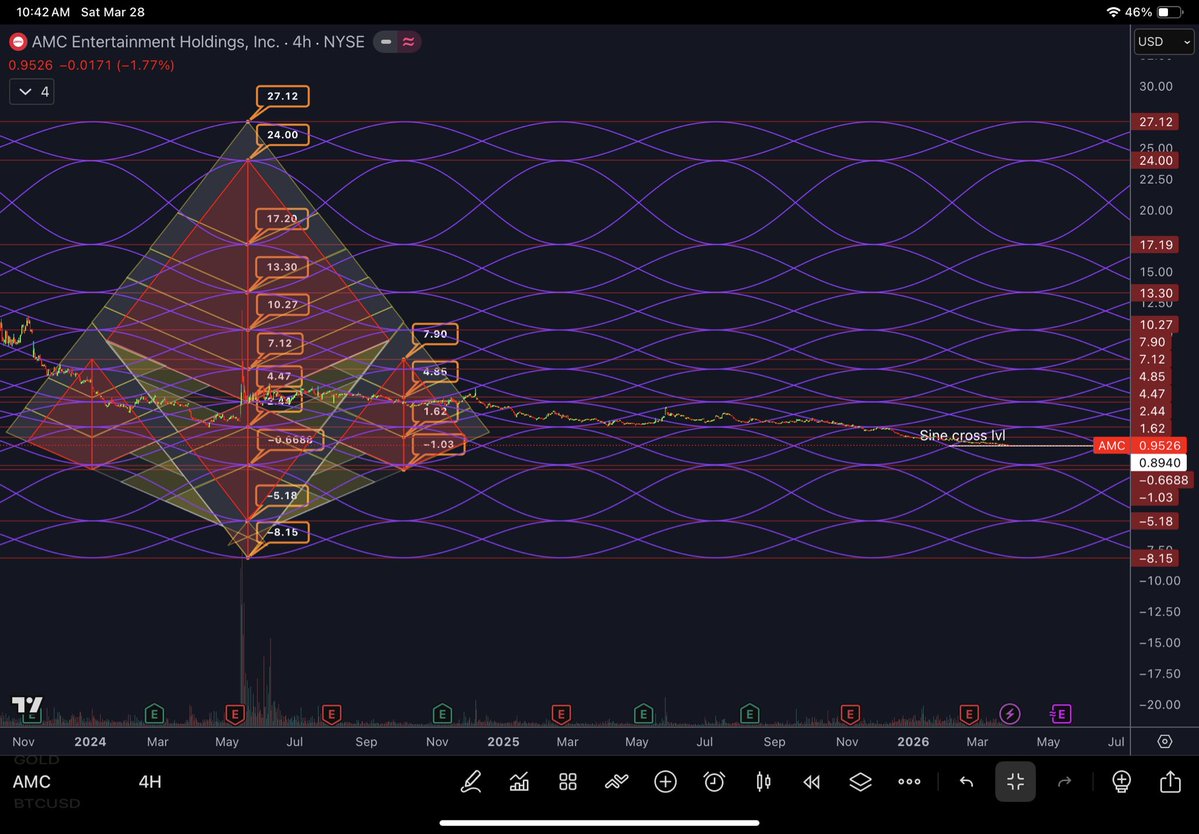Select the drawing tools pencil icon
The width and height of the screenshot is (1199, 834).
pos(471,781)
